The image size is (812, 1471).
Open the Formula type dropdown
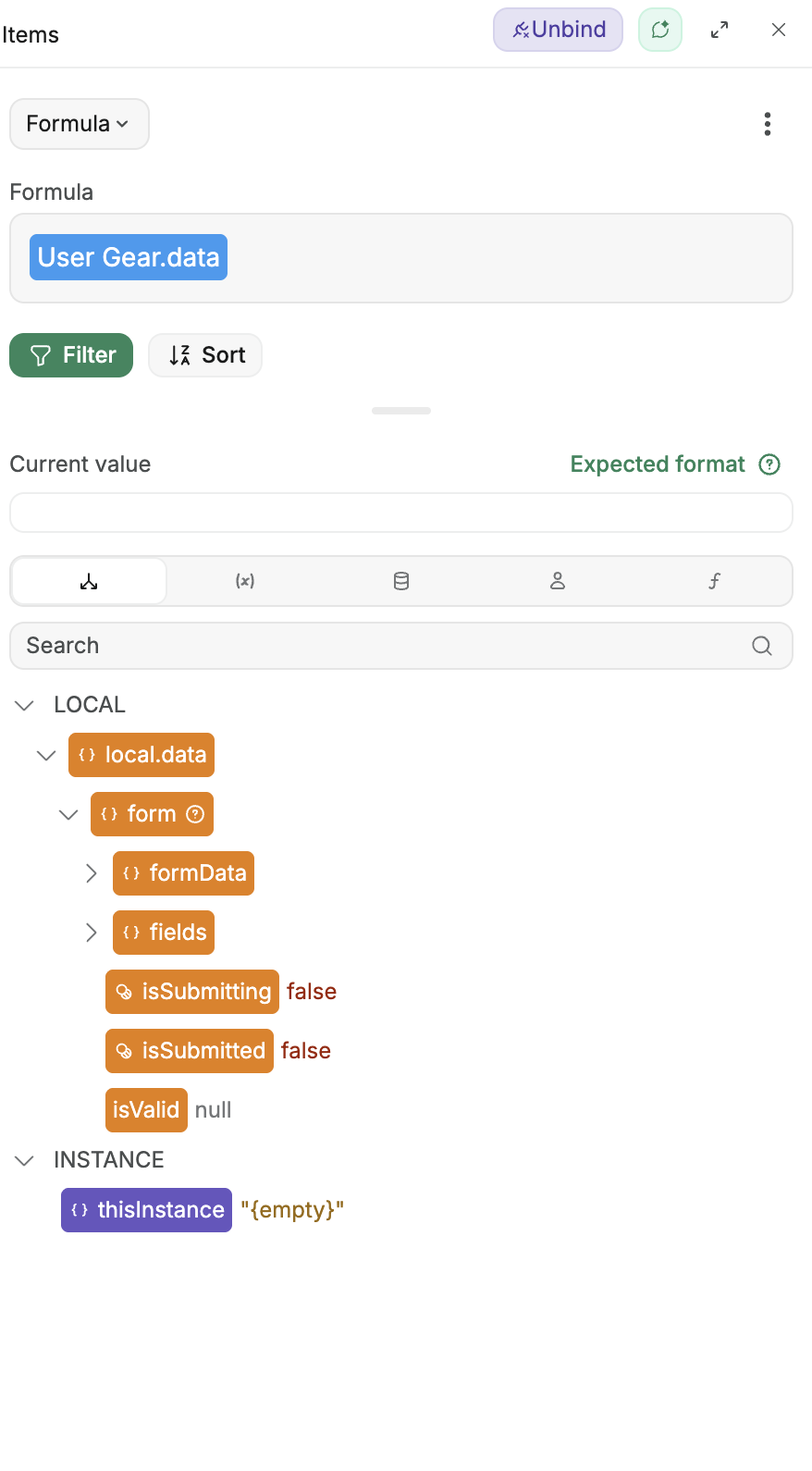point(79,124)
